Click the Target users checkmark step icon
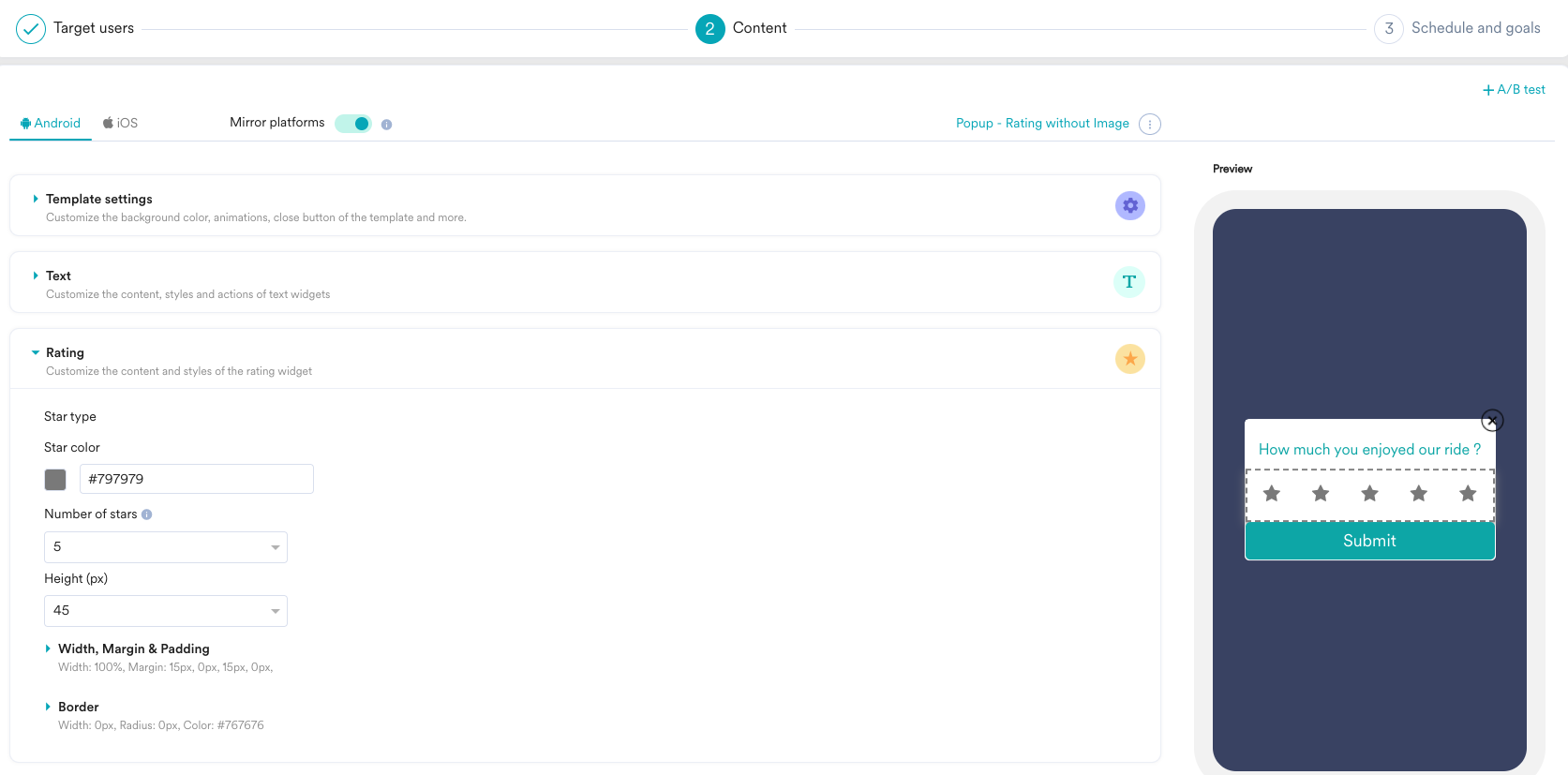This screenshot has height=775, width=1568. coord(31,29)
